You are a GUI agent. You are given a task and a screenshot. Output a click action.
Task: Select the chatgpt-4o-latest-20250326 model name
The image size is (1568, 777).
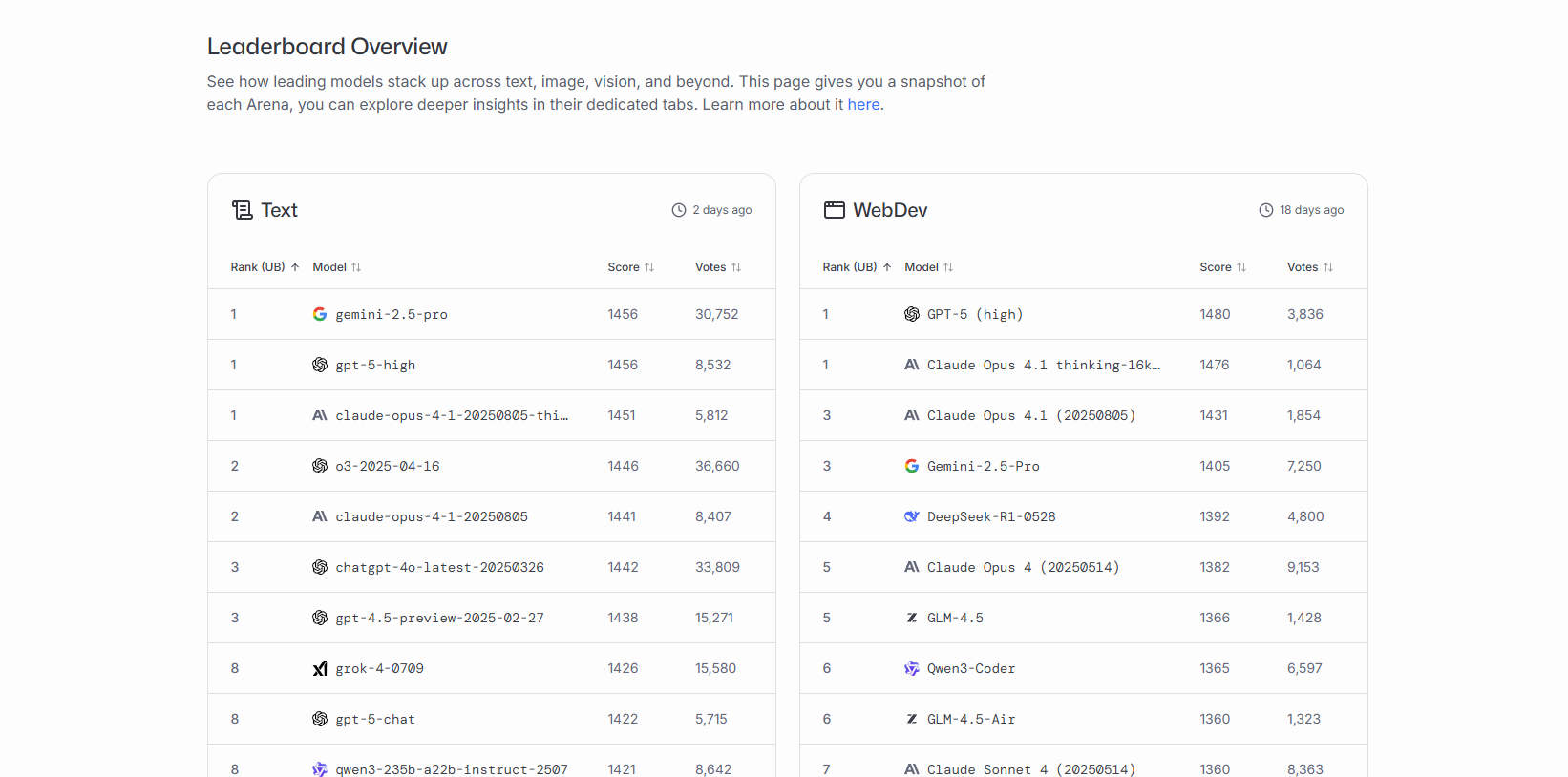(439, 567)
